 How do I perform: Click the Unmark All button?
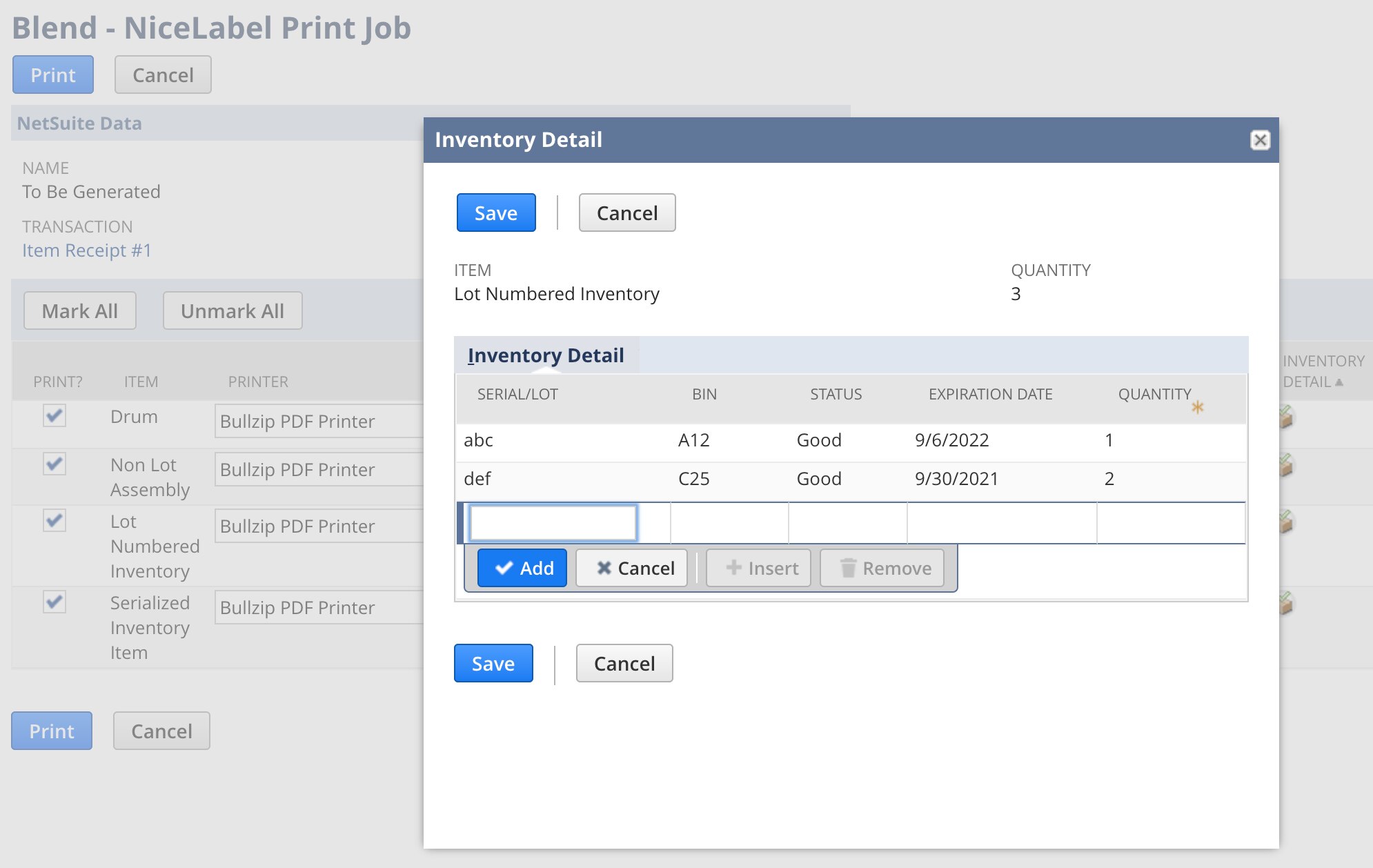(x=233, y=310)
